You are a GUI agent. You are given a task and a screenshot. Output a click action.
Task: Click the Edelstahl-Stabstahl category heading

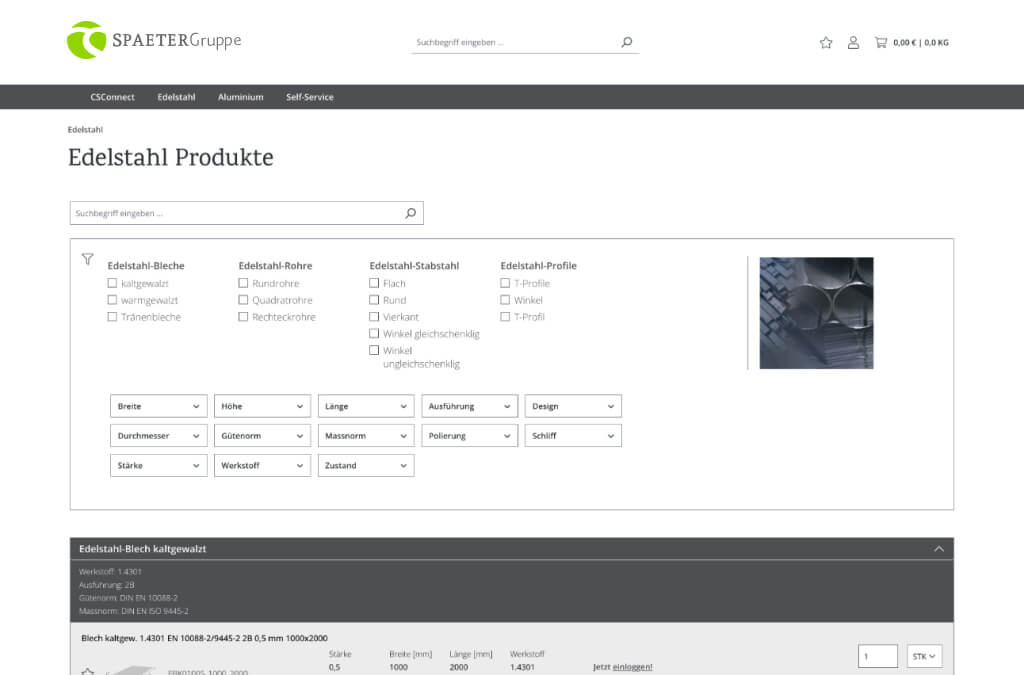click(x=414, y=266)
